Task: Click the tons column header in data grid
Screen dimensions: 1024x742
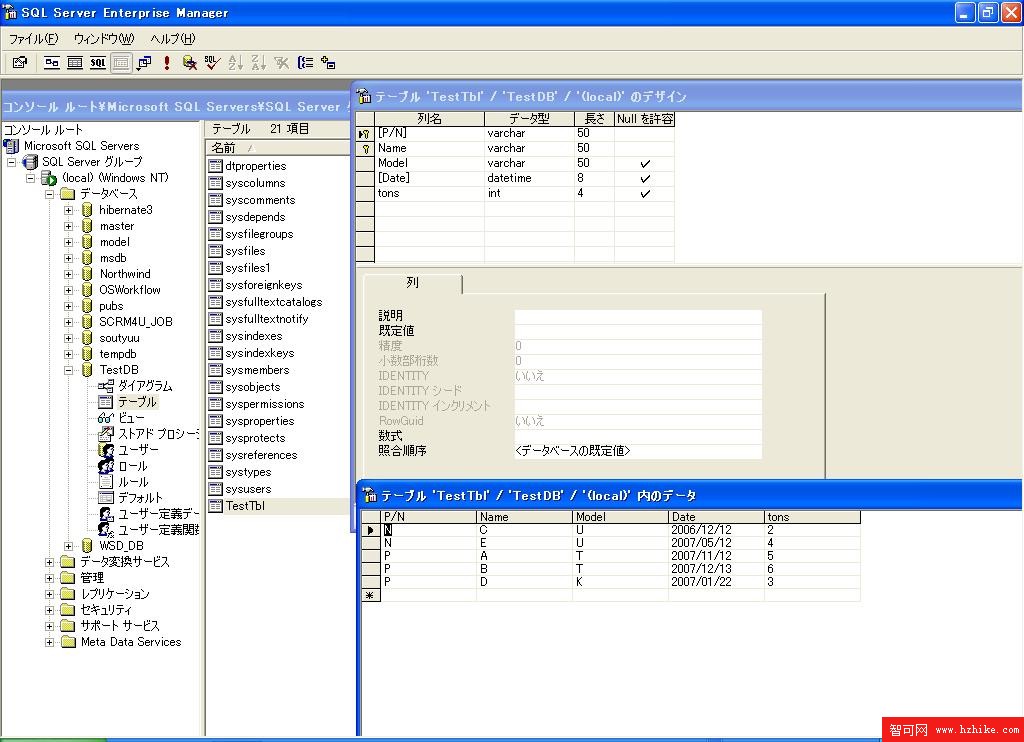Action: pyautogui.click(x=812, y=517)
